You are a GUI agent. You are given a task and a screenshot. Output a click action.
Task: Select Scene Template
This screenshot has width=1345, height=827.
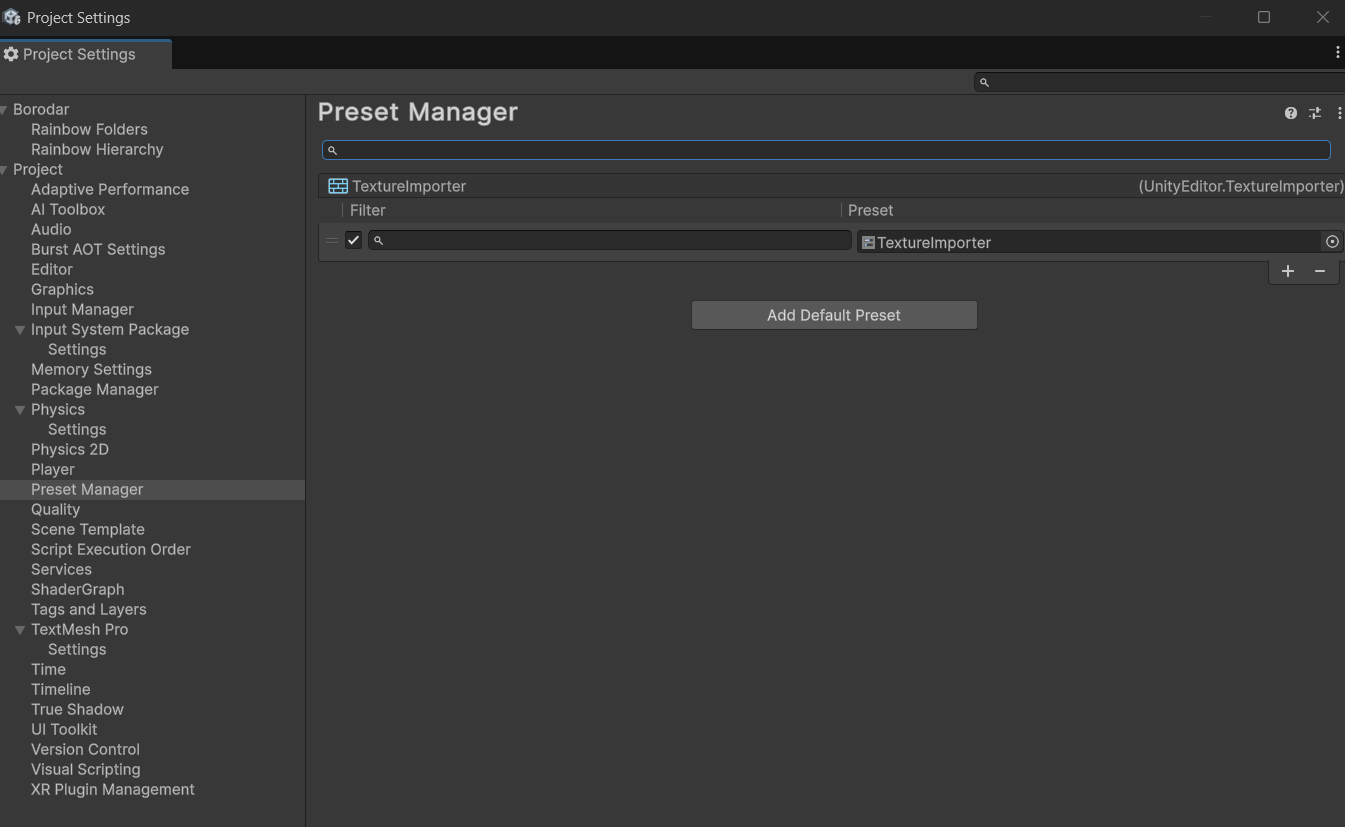[x=88, y=529]
